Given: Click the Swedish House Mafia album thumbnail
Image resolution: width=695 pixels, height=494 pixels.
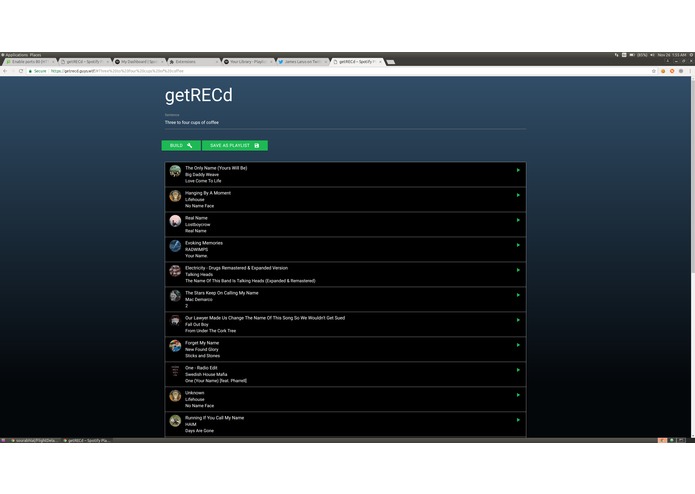Looking at the screenshot, I should tap(175, 371).
